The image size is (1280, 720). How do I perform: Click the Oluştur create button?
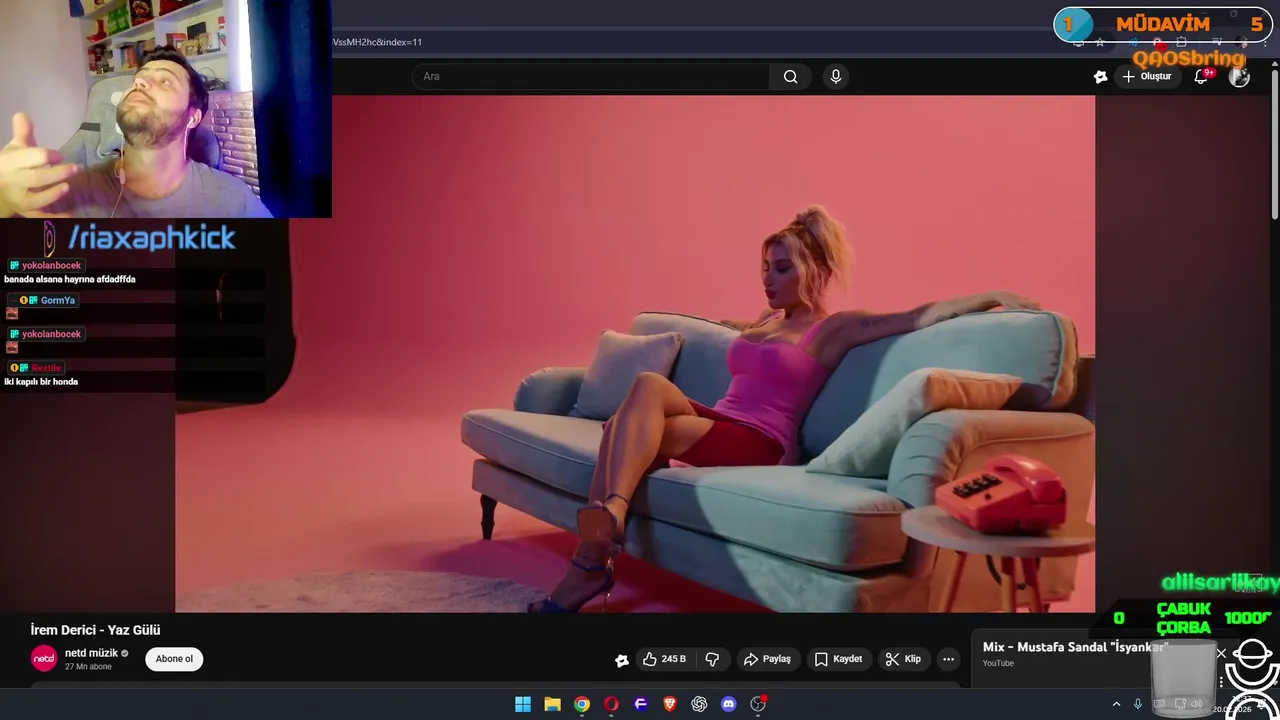(x=1146, y=77)
